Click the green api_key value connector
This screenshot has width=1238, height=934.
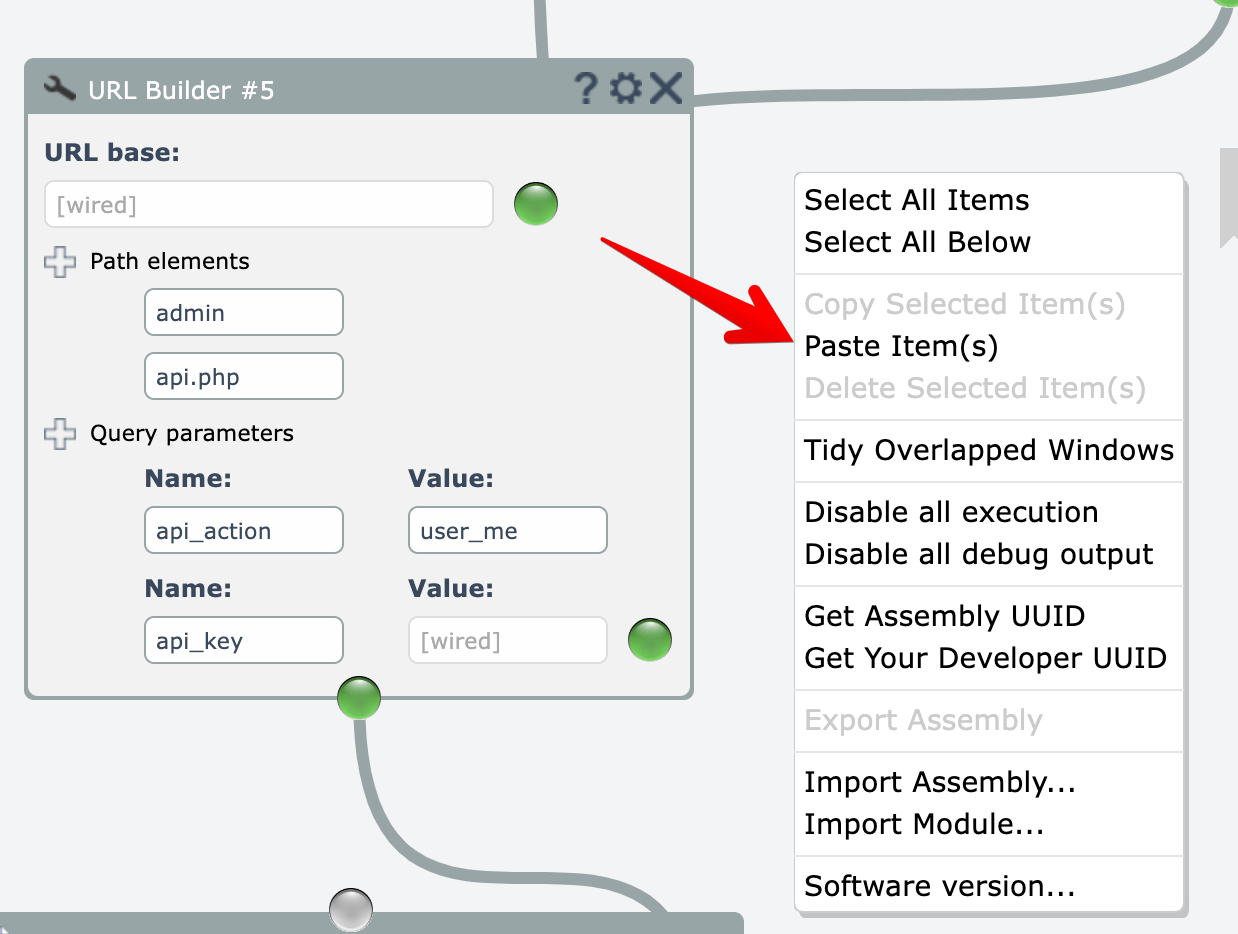[x=650, y=640]
